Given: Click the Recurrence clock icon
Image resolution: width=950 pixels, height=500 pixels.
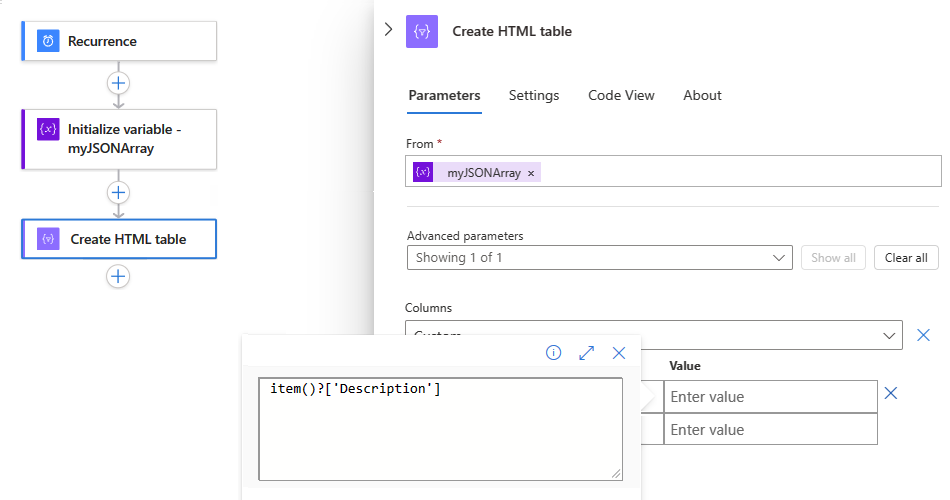Looking at the screenshot, I should pyautogui.click(x=48, y=42).
